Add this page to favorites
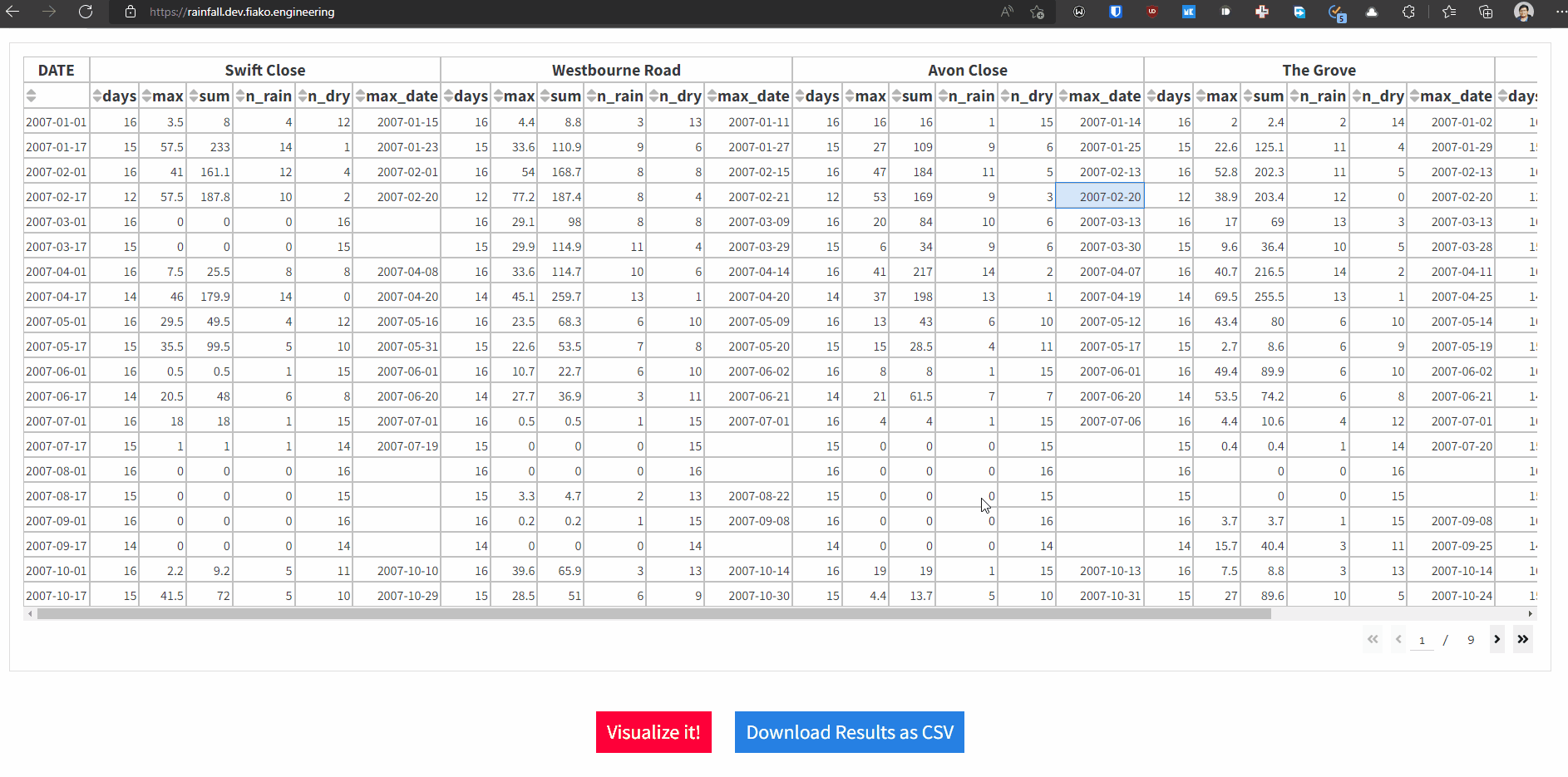This screenshot has height=777, width=1568. coord(1037,12)
